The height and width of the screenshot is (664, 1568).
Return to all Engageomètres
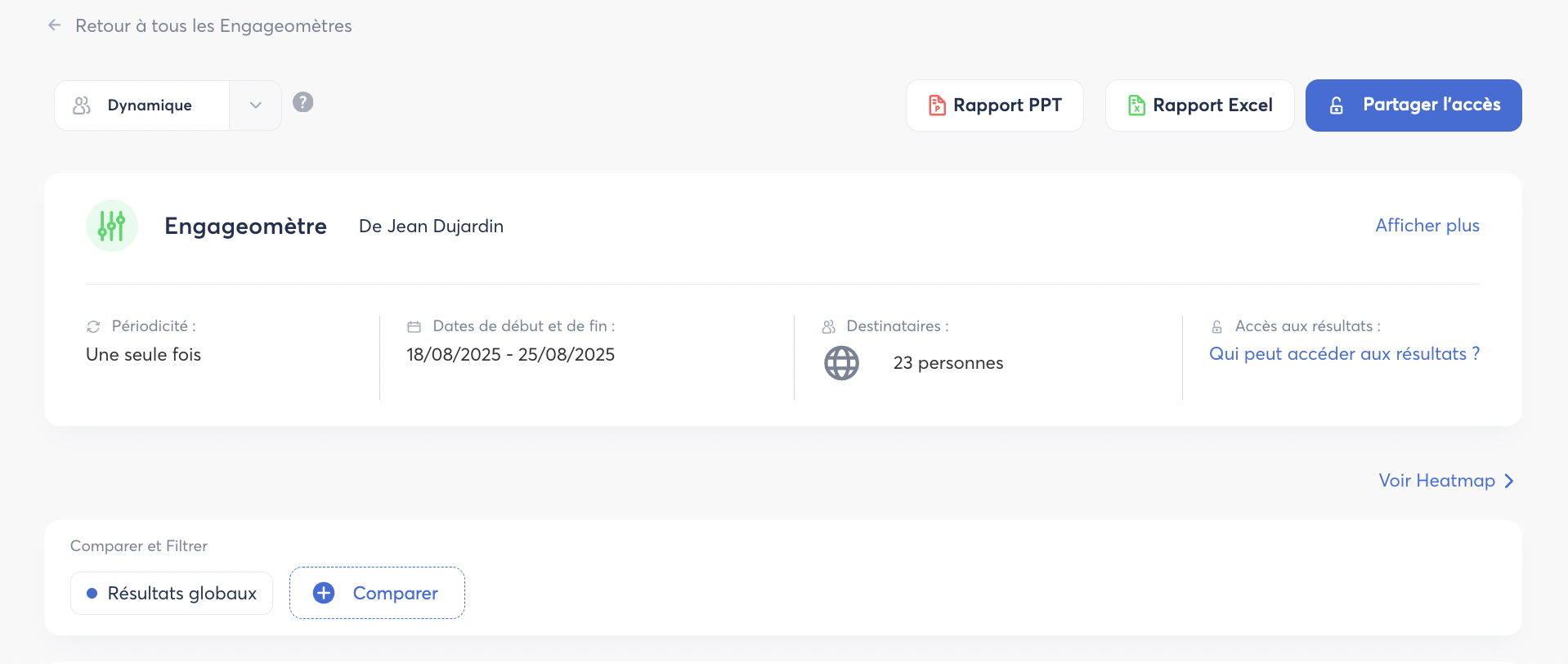pos(213,25)
